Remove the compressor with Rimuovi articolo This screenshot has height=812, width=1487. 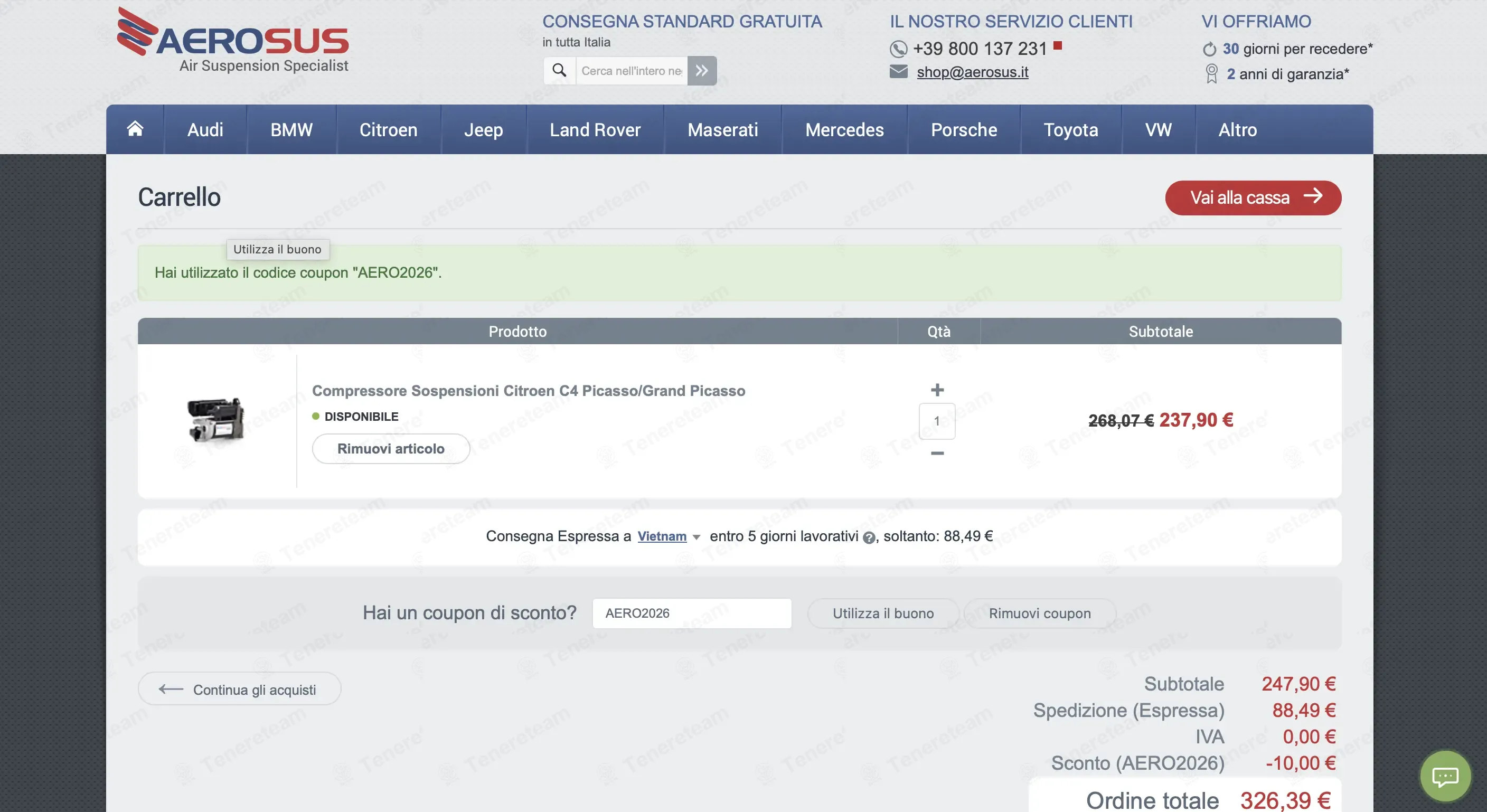[x=391, y=449]
